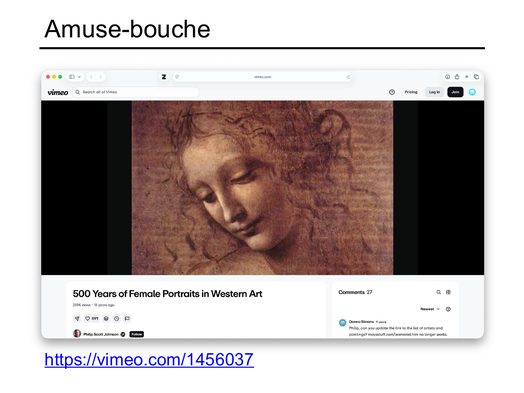Open the Pricing link

tap(411, 92)
